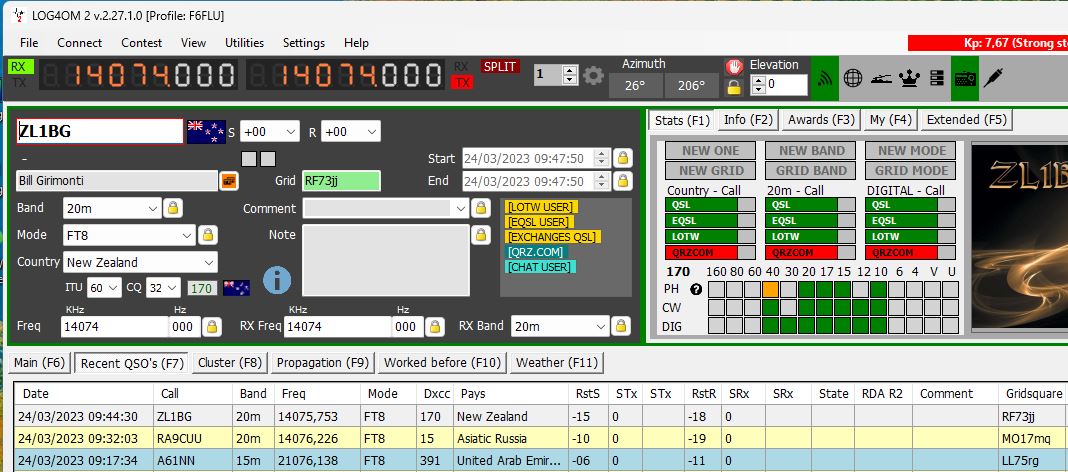Increase the Elevation stepper
Viewport: 1068px width, 472px height.
click(x=756, y=80)
